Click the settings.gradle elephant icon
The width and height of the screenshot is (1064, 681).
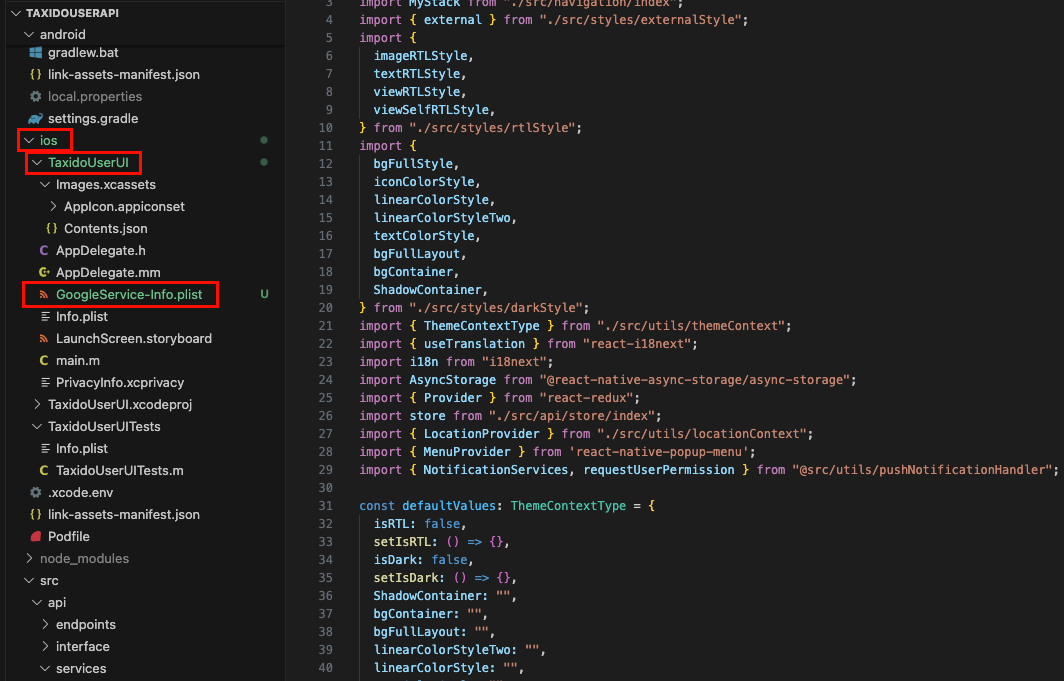(x=36, y=119)
